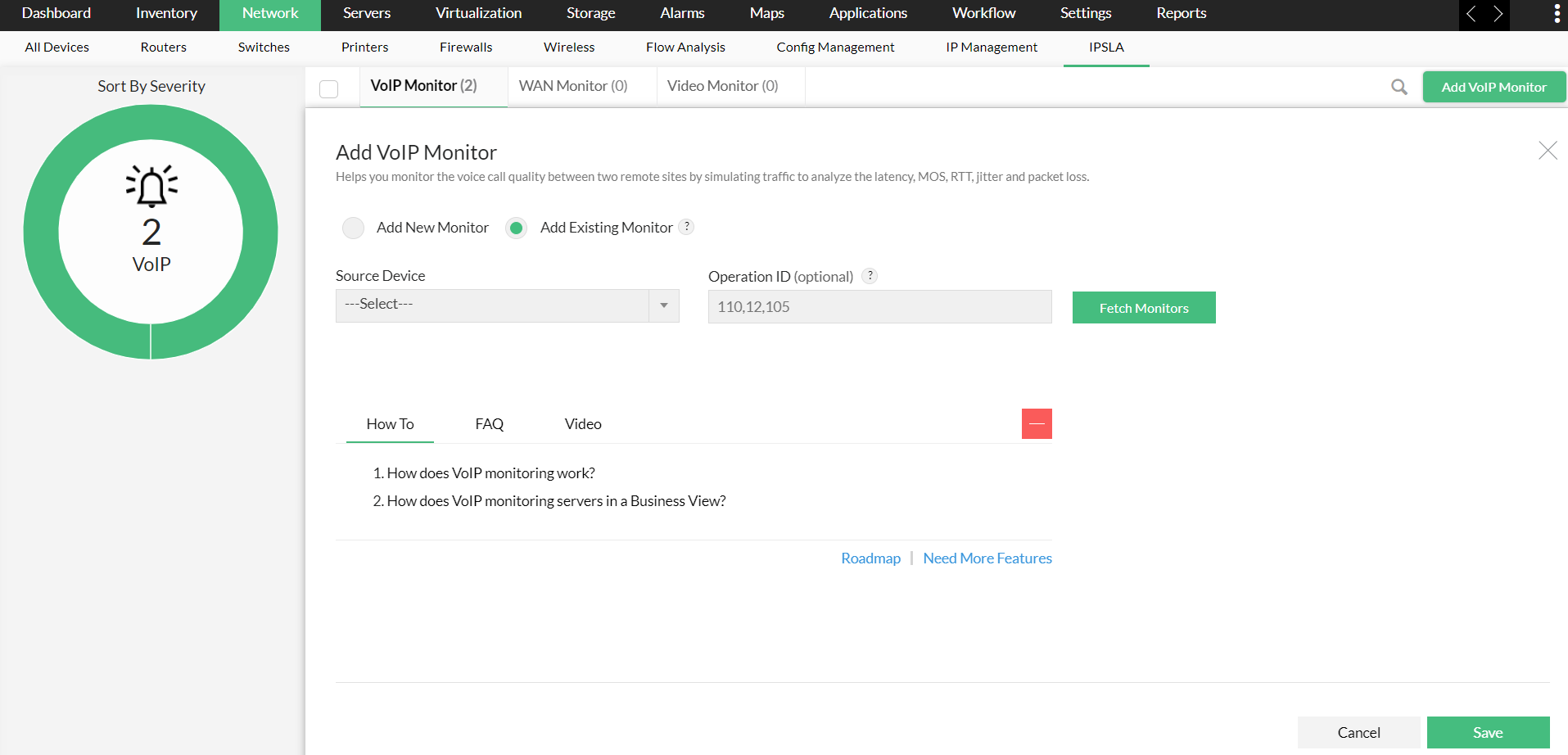Select the Add Existing Monitor radio button

[516, 228]
